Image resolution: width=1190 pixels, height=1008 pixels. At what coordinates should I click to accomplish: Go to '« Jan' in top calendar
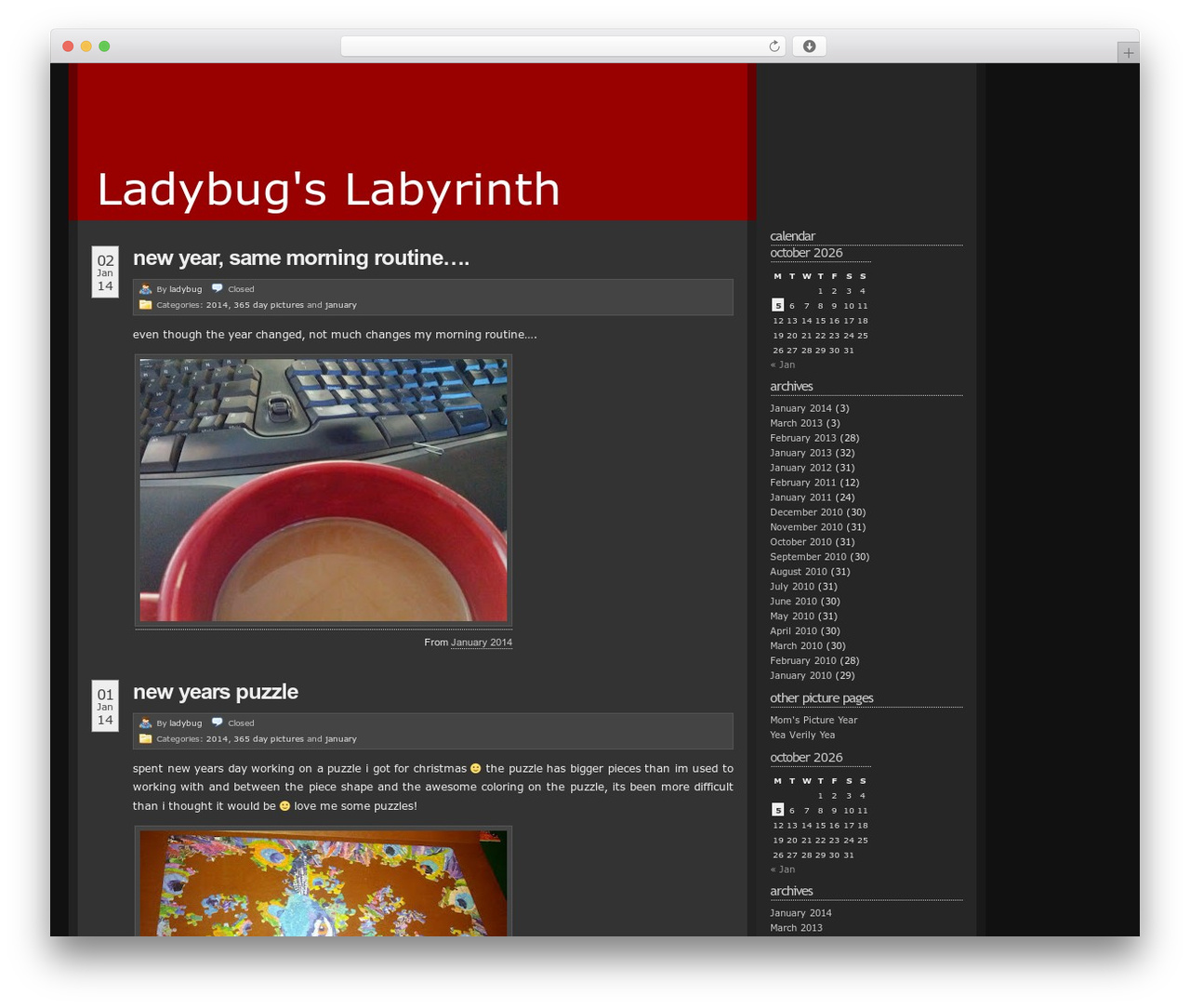[783, 365]
